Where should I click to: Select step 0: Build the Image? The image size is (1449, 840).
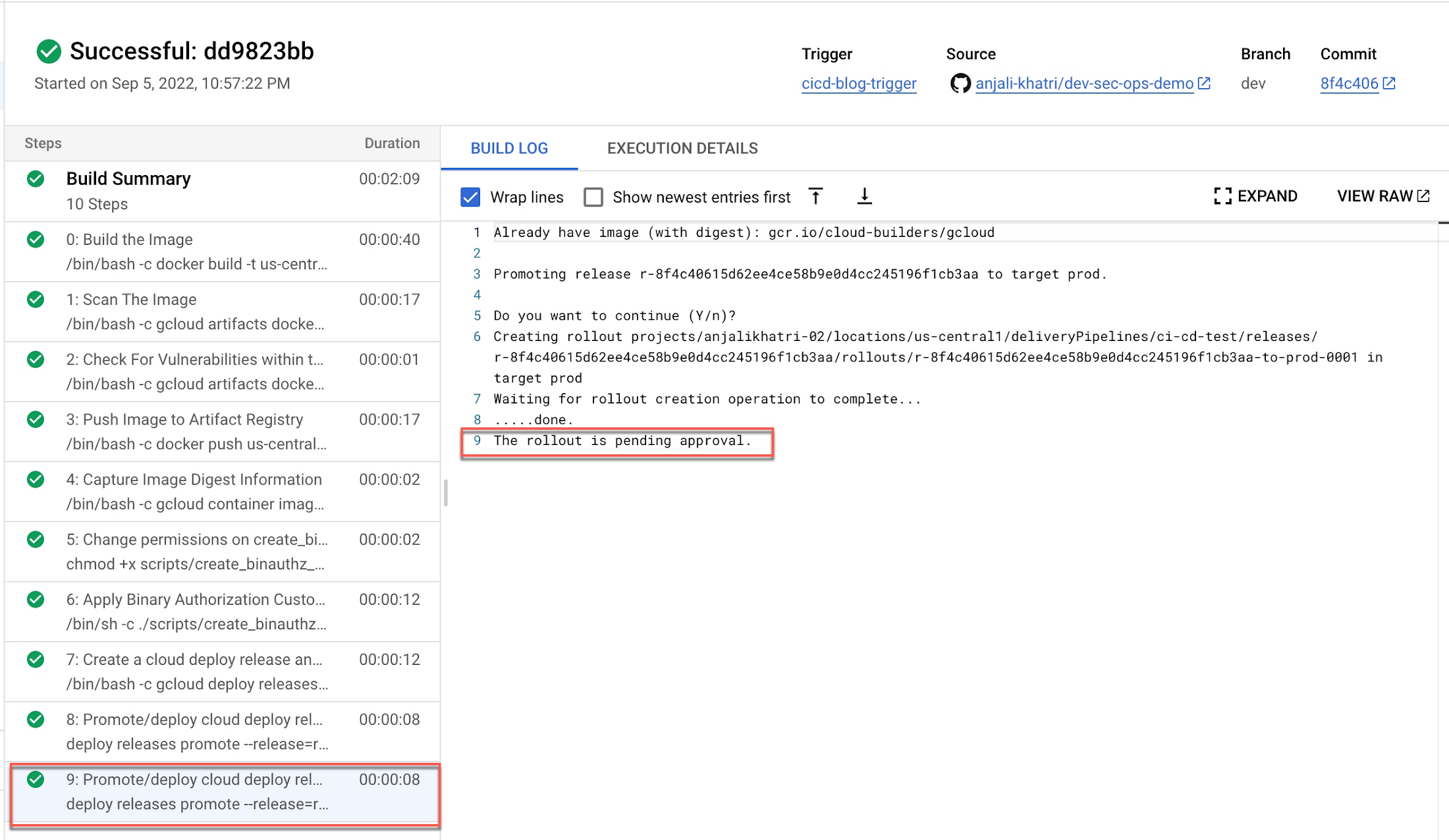[x=223, y=251]
